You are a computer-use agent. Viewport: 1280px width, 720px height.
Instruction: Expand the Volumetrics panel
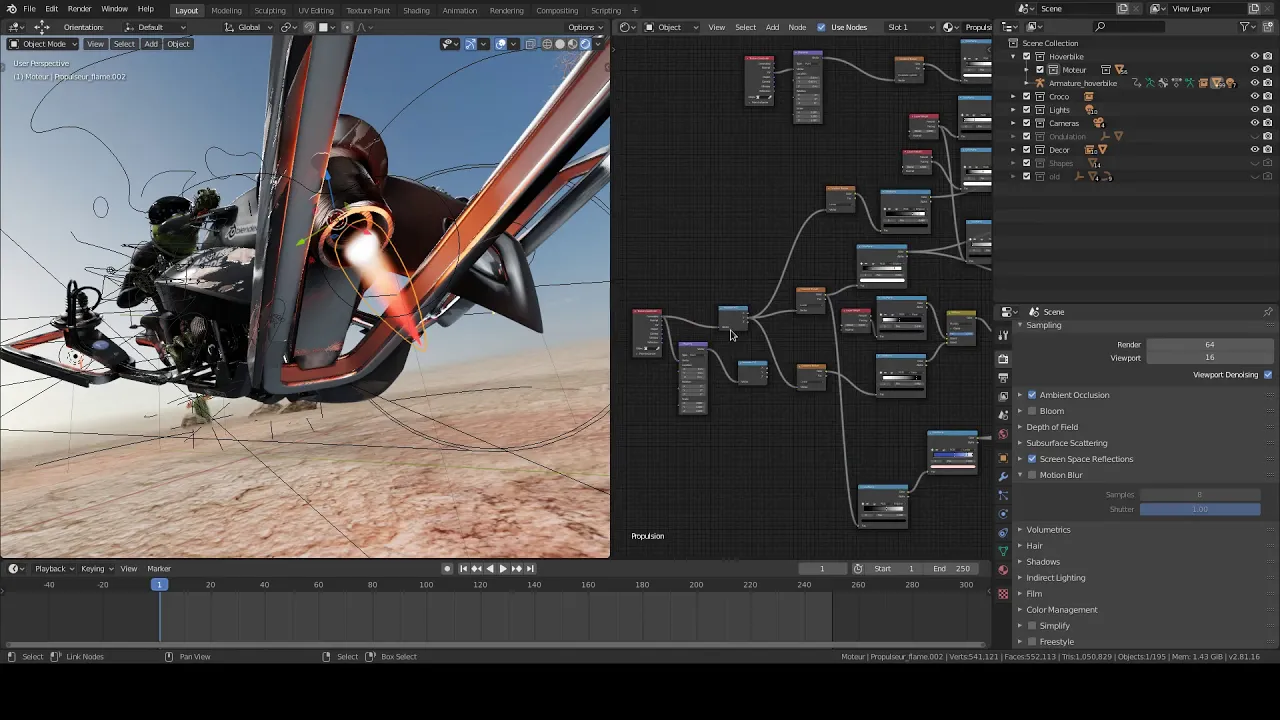point(1048,530)
